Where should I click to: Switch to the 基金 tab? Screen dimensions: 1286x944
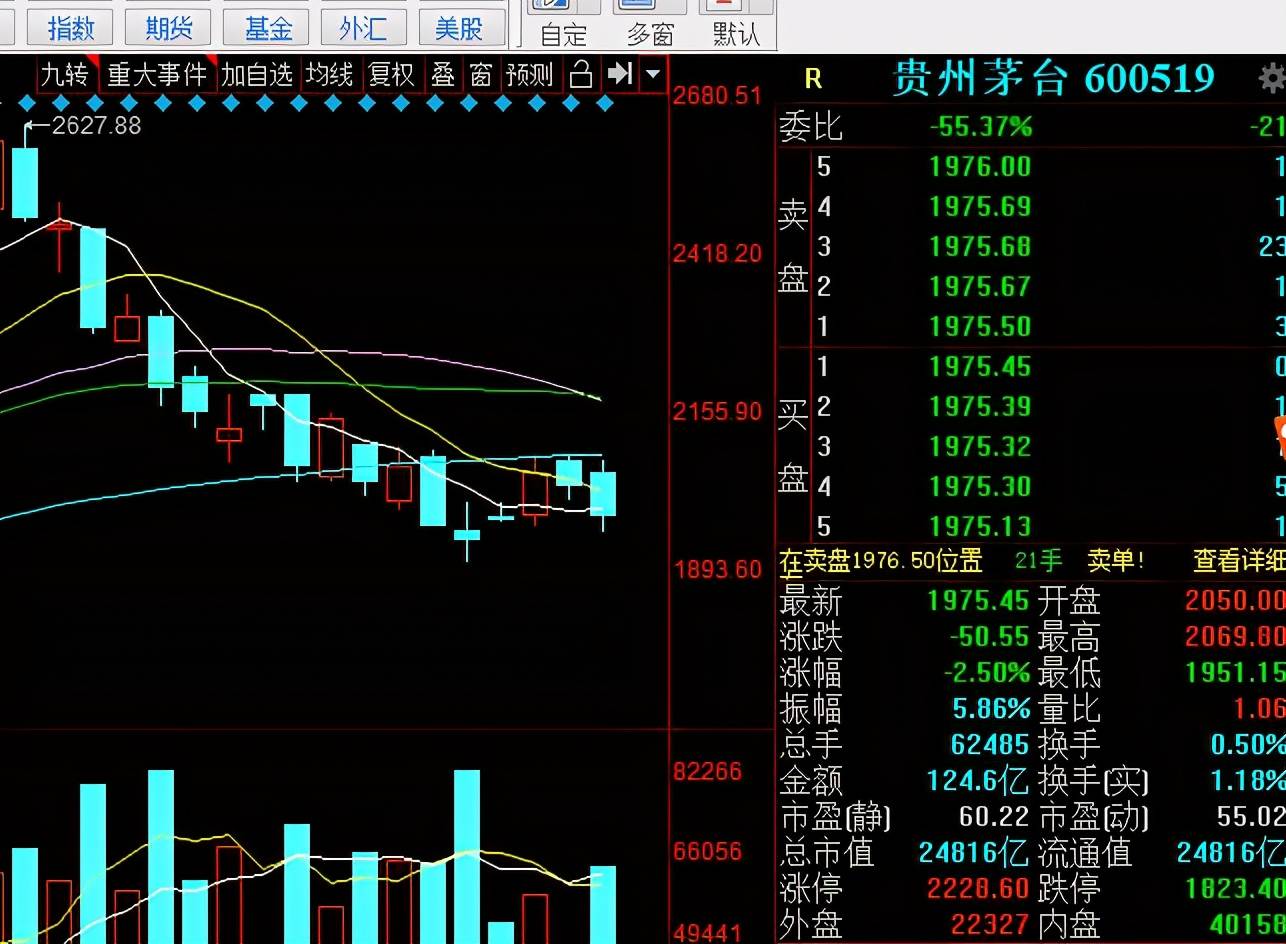pos(266,28)
